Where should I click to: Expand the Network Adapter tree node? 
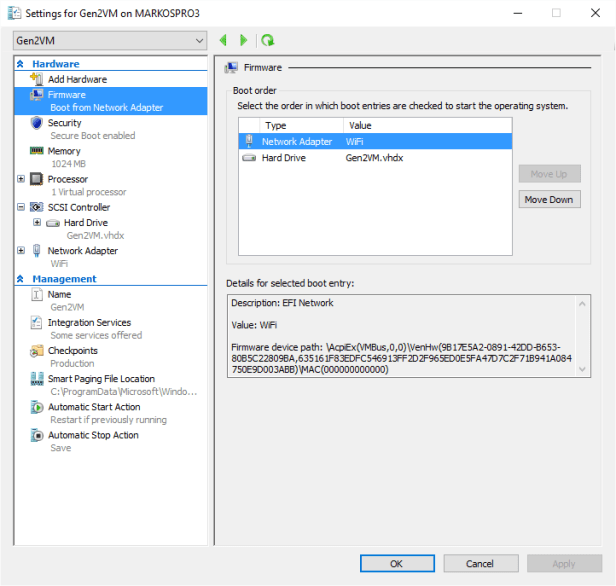pyautogui.click(x=22, y=251)
